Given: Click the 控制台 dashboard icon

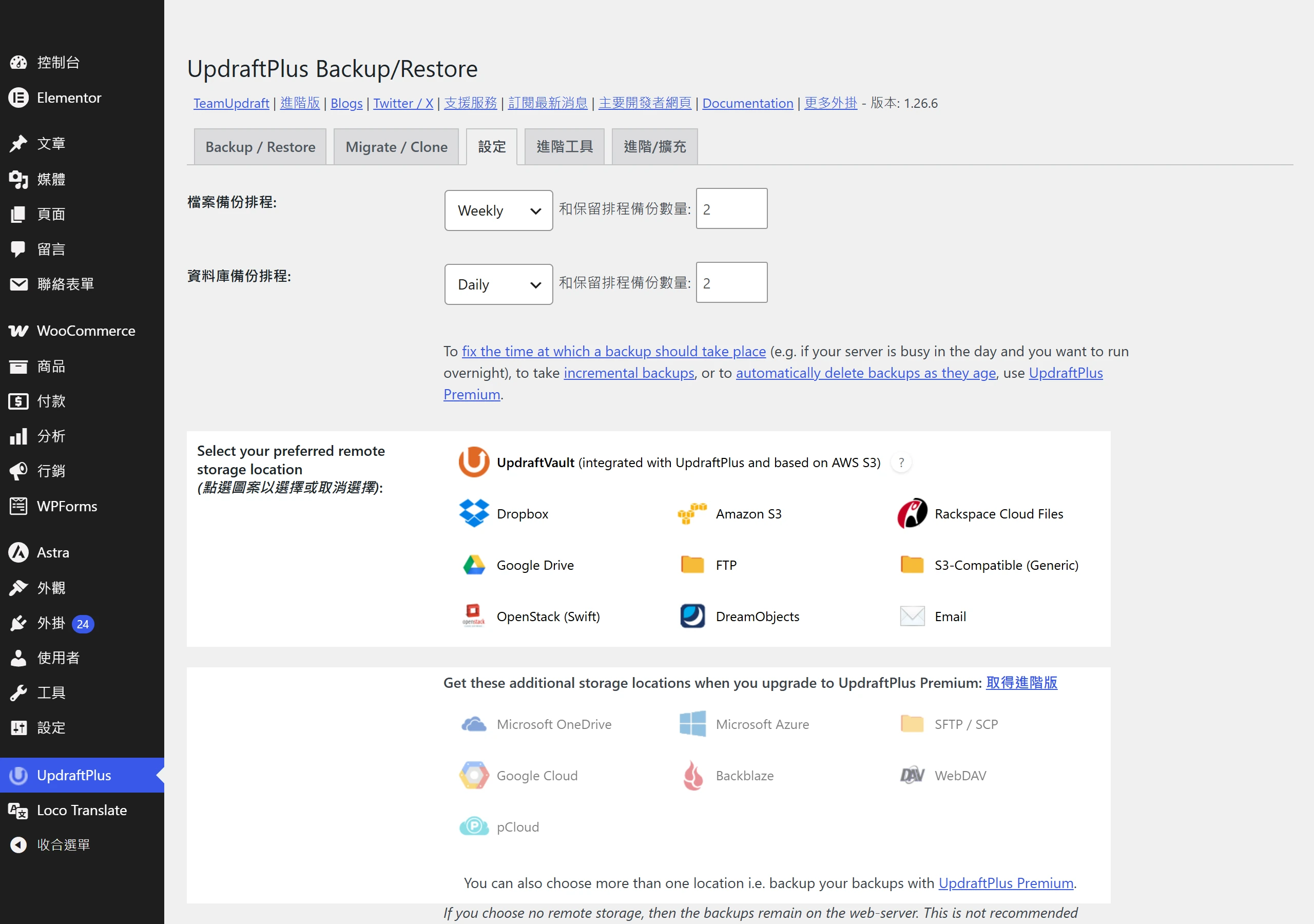Looking at the screenshot, I should tap(18, 63).
